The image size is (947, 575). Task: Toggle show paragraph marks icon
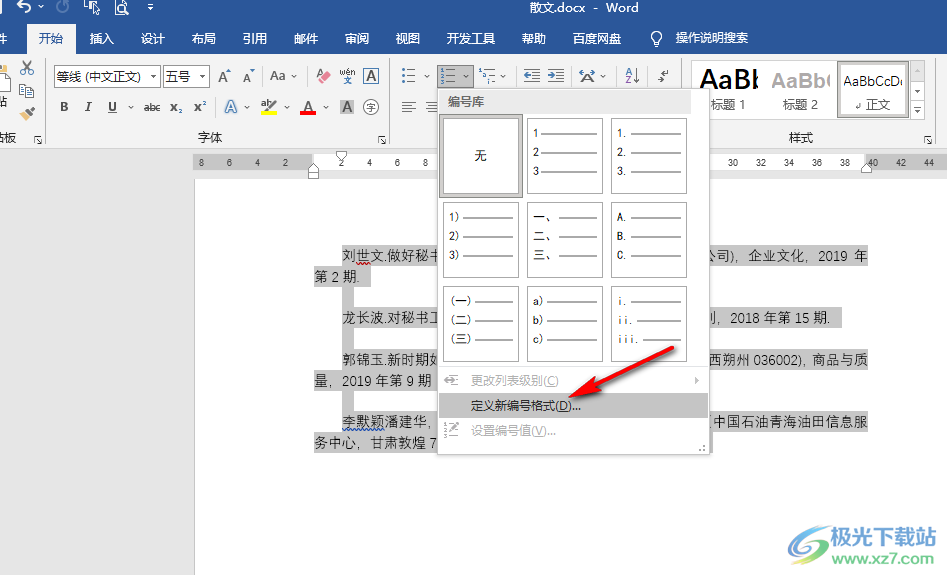click(663, 76)
